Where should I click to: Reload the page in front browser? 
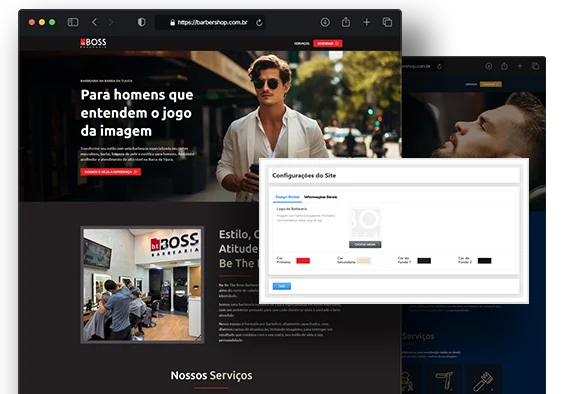[259, 22]
